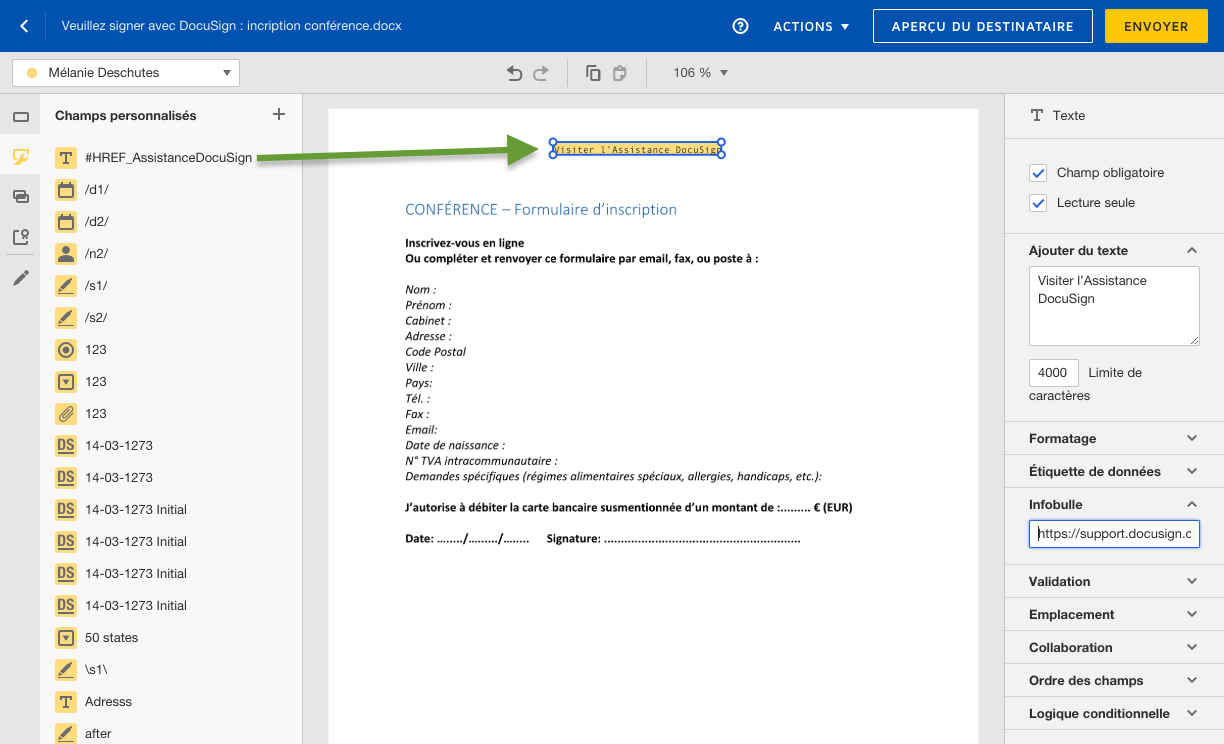Image resolution: width=1224 pixels, height=744 pixels.
Task: Click calendar icon beside /d2/
Action: click(66, 222)
